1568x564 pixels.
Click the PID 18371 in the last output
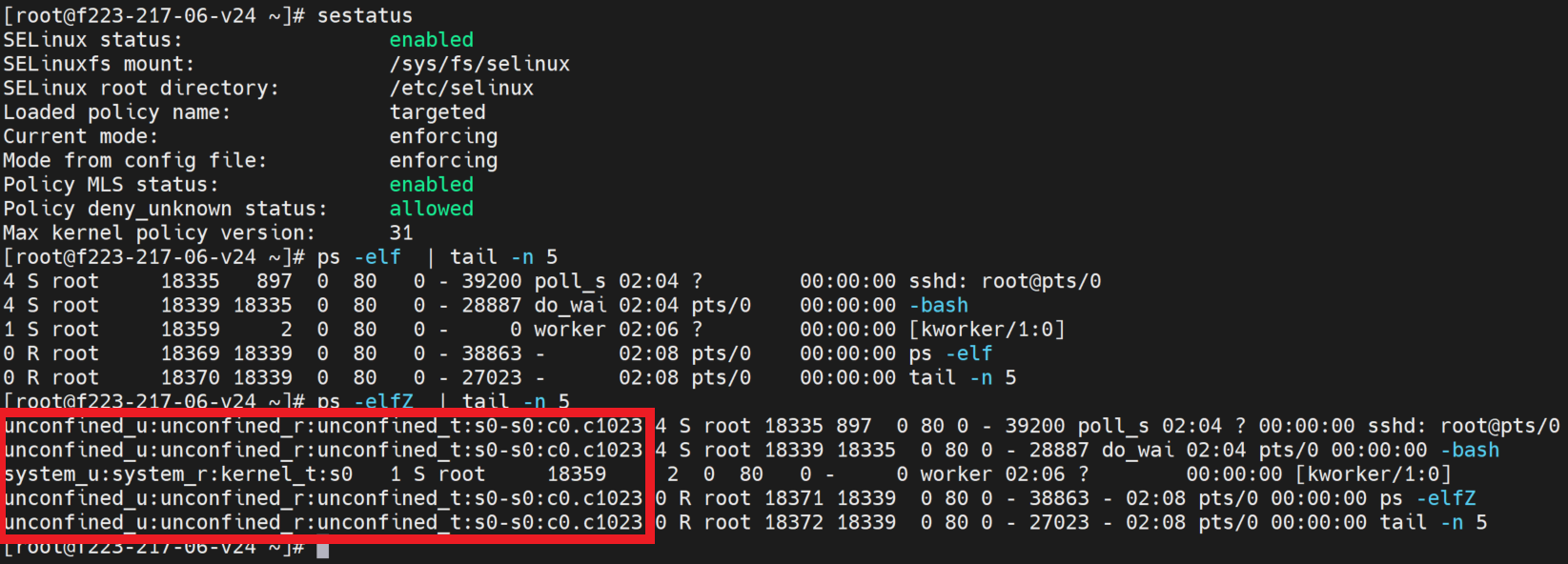794,498
